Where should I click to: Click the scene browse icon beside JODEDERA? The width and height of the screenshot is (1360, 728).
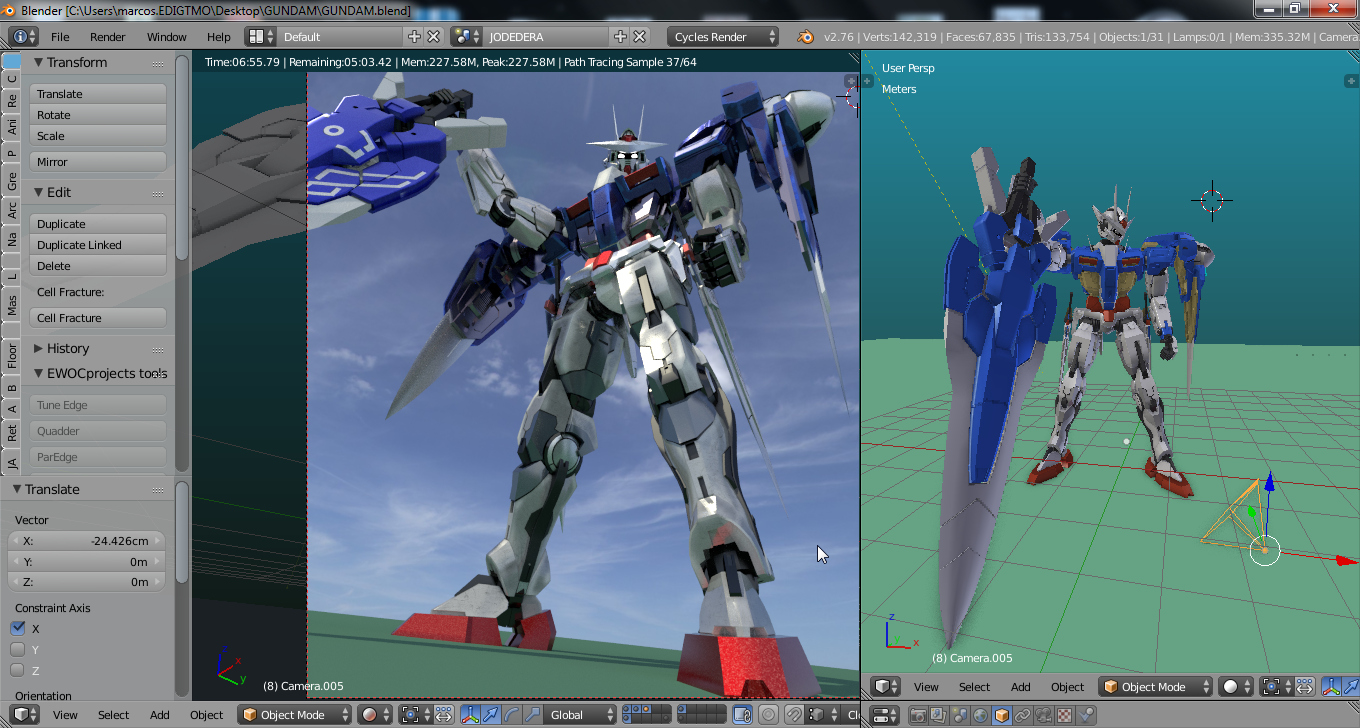pyautogui.click(x=466, y=37)
